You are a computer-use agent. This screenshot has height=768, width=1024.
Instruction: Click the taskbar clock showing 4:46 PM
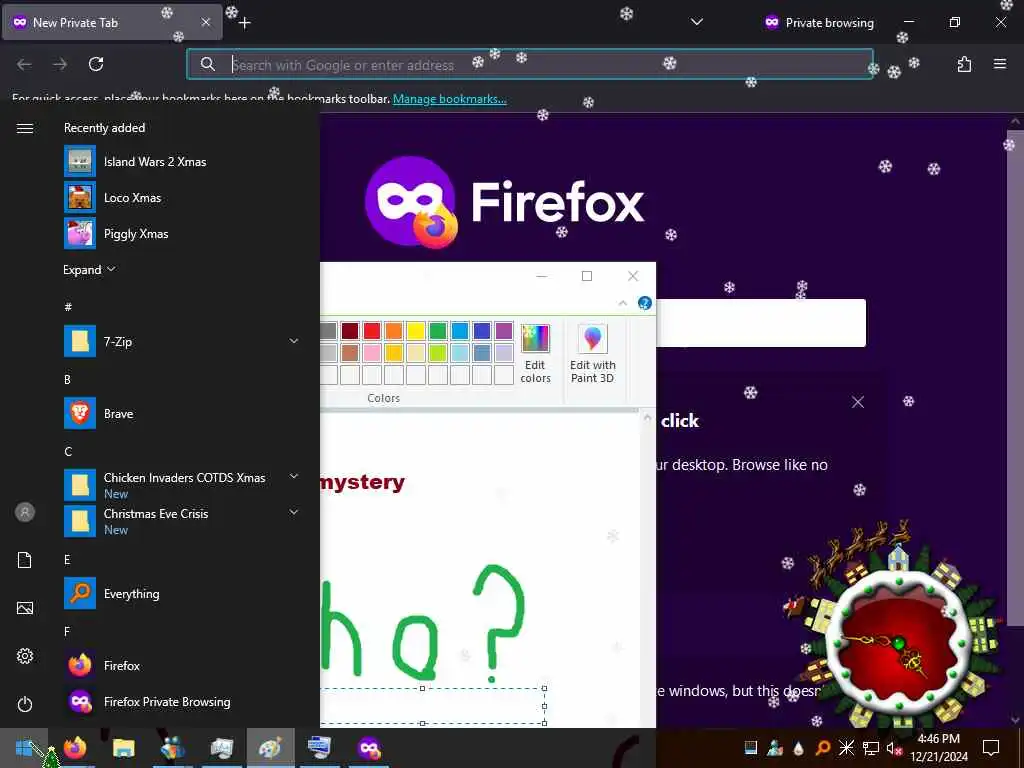938,748
